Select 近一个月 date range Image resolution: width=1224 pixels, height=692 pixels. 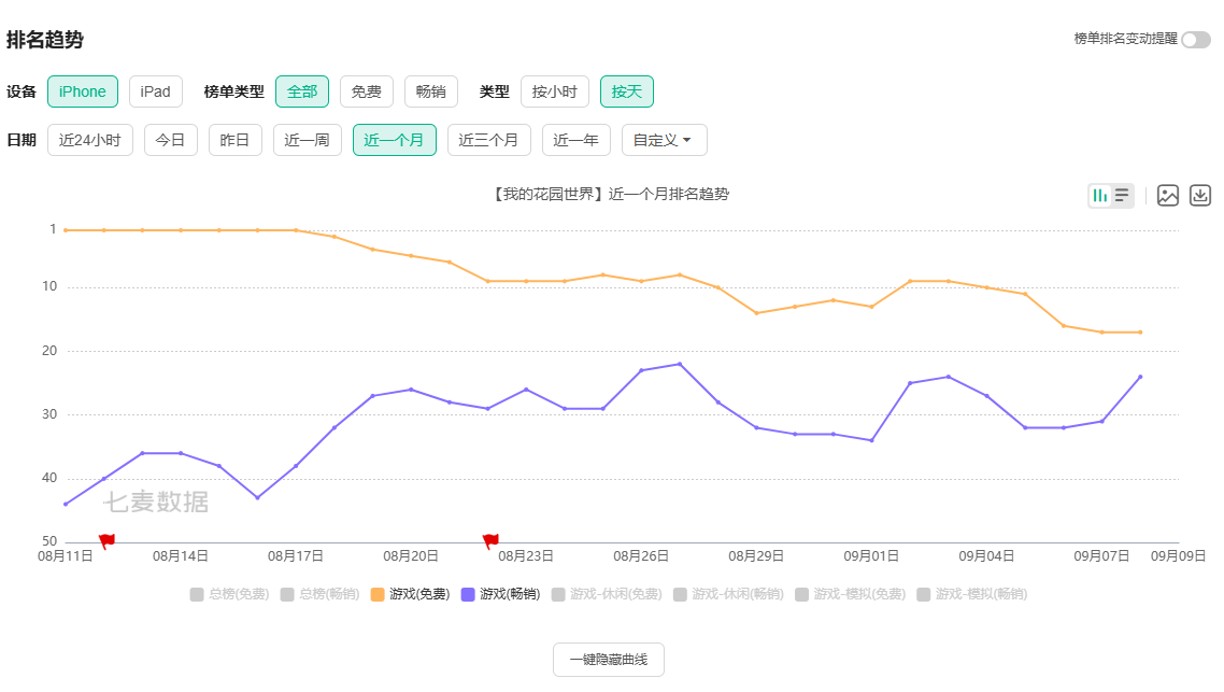click(x=394, y=140)
